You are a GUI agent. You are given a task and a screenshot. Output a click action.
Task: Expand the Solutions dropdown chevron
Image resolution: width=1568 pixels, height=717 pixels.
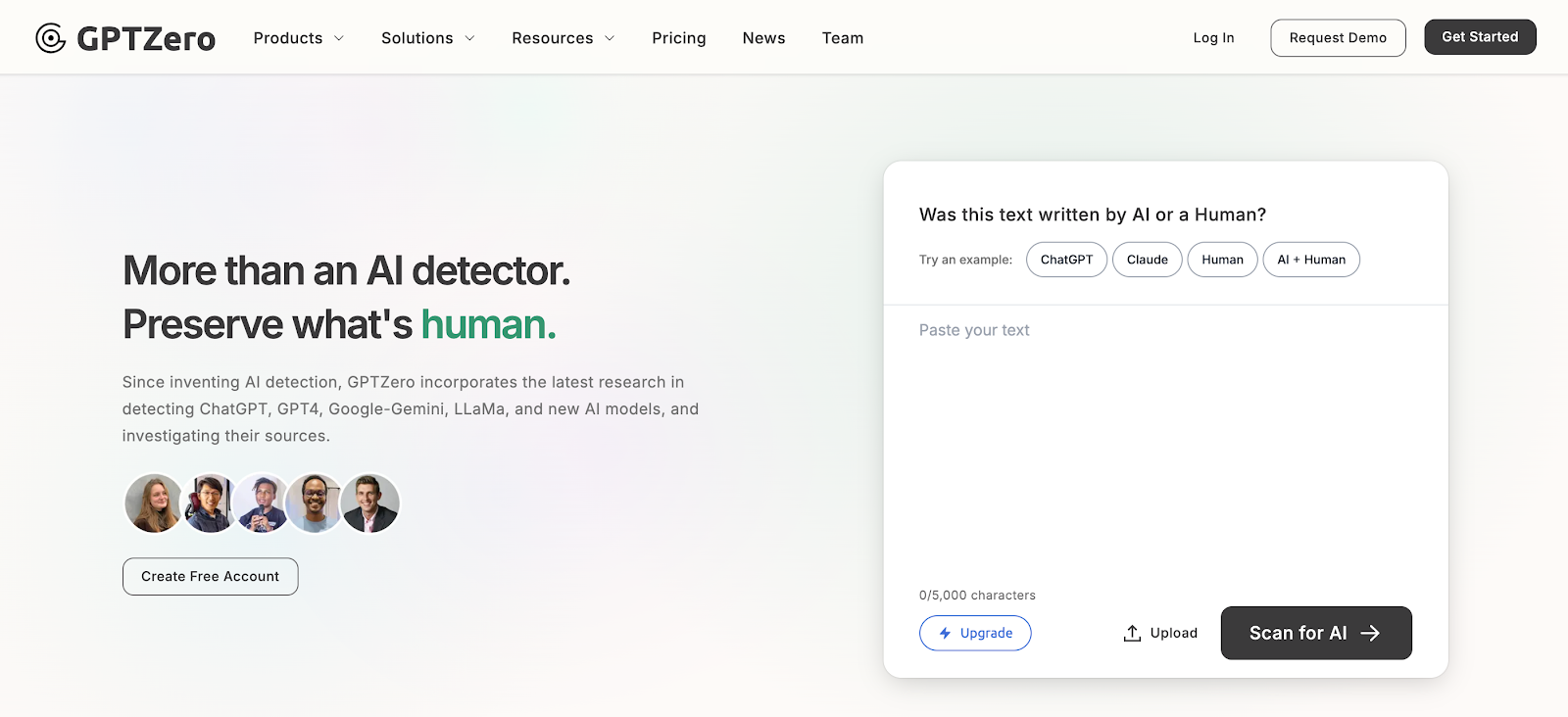click(469, 38)
